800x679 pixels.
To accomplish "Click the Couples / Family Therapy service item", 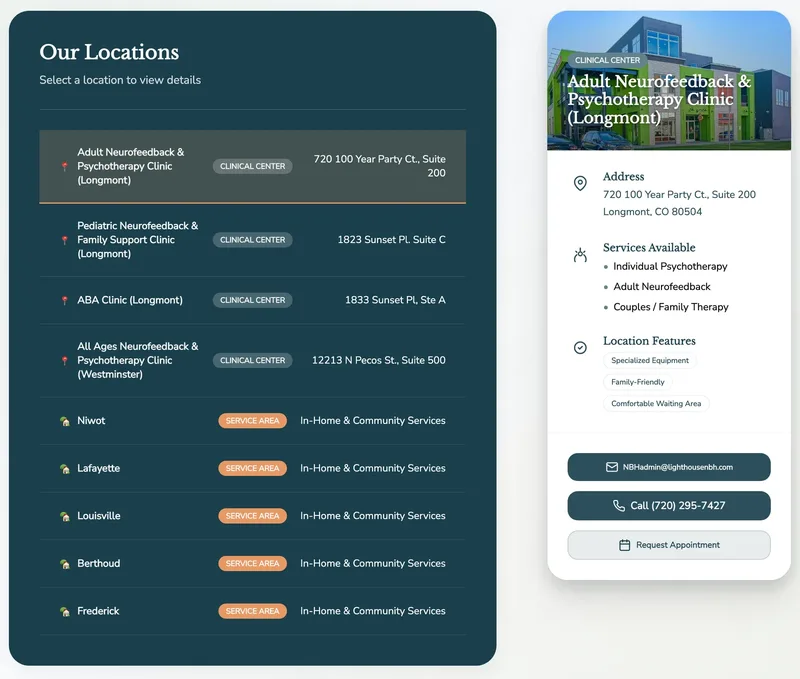I will coord(671,307).
